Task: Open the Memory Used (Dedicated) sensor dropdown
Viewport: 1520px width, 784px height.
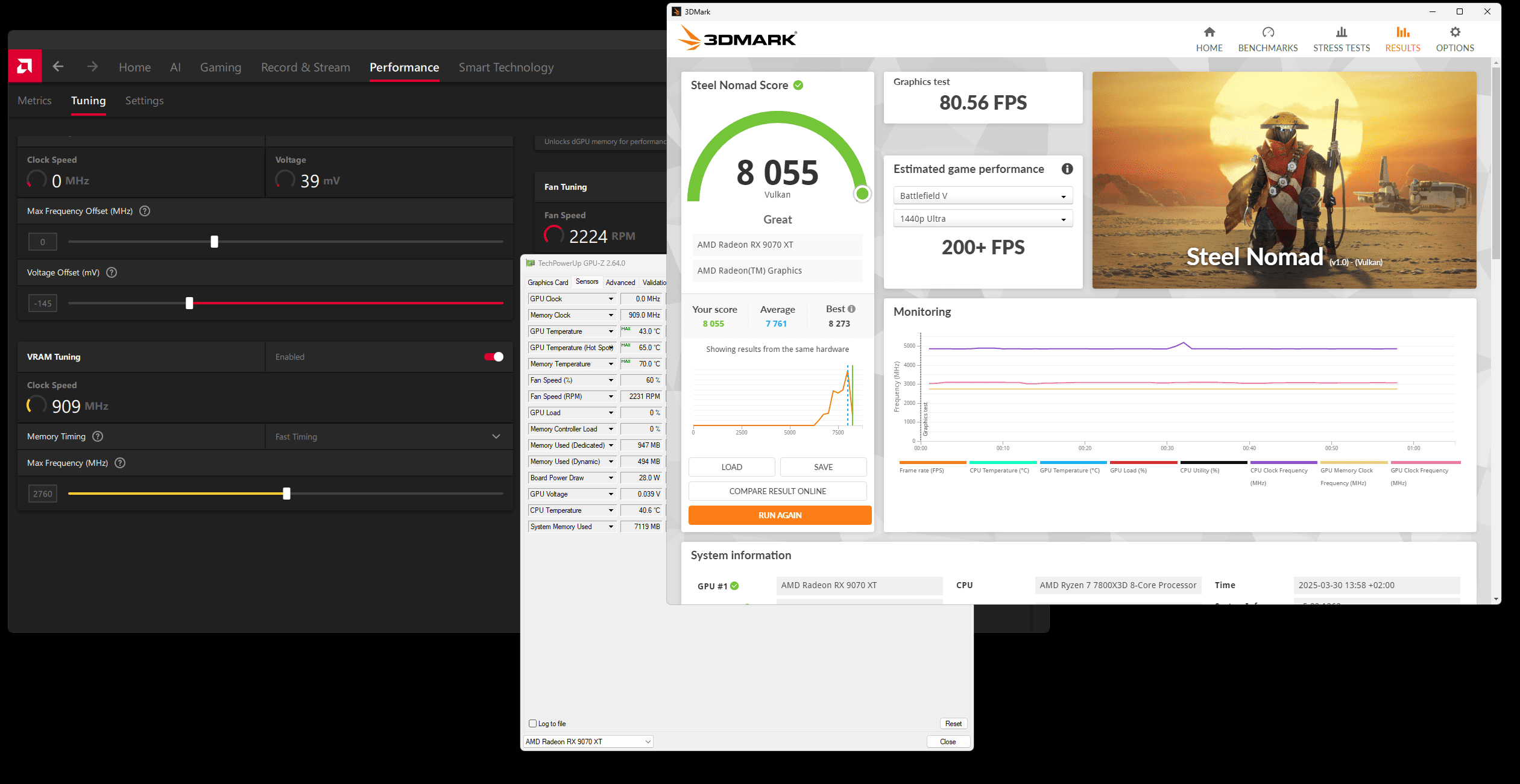Action: [572, 445]
